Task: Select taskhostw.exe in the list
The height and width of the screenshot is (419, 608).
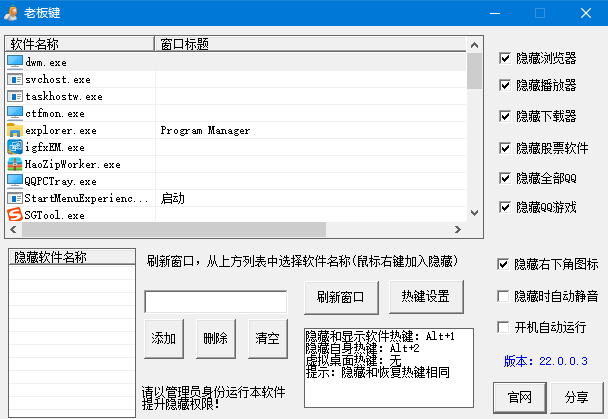Action: click(64, 97)
